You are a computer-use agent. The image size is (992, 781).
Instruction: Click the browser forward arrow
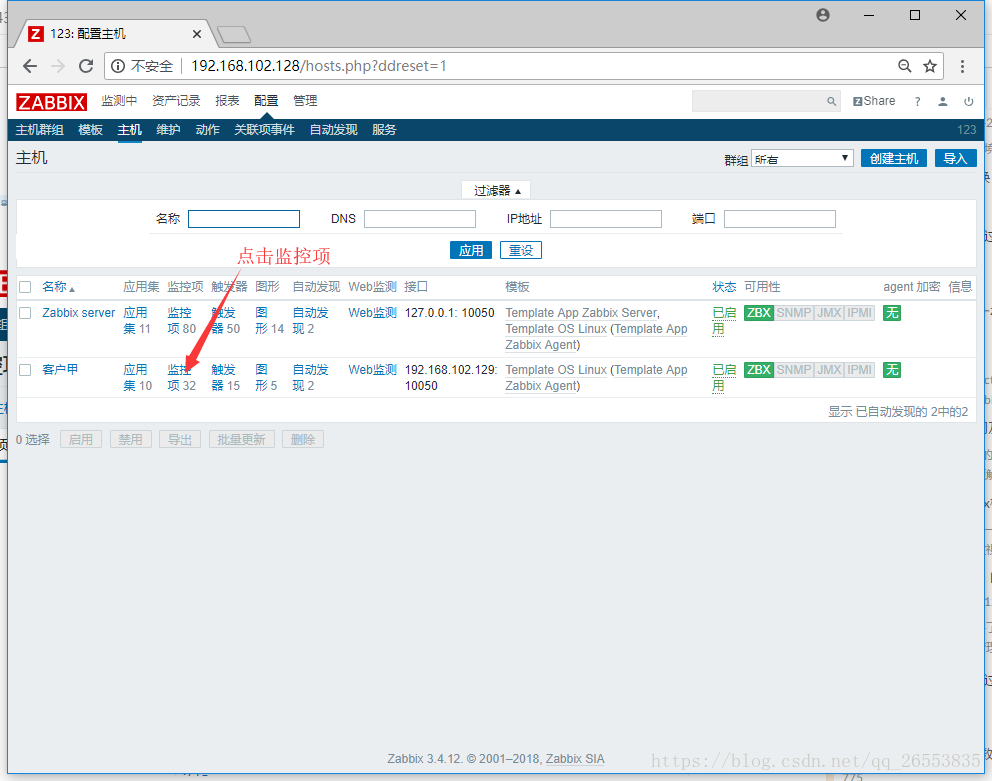(x=58, y=66)
